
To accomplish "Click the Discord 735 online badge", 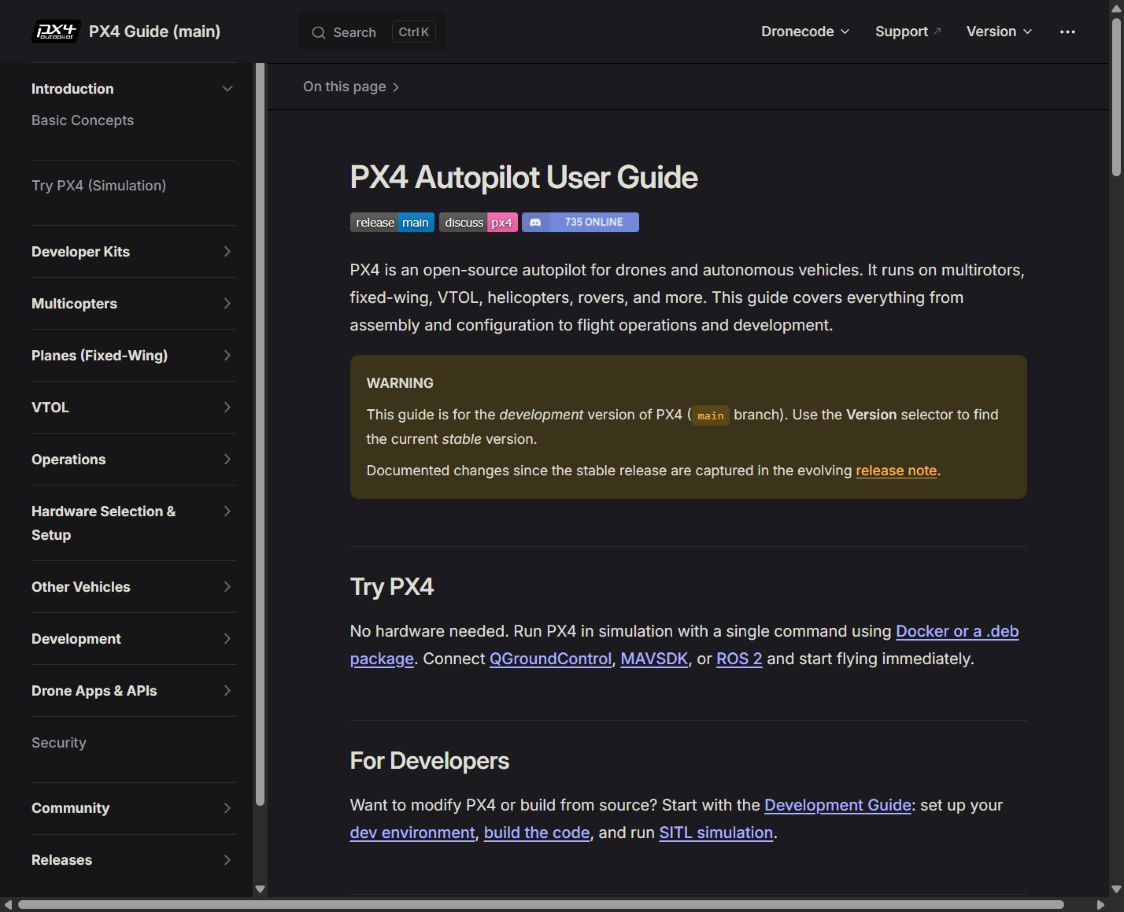I will [x=580, y=222].
